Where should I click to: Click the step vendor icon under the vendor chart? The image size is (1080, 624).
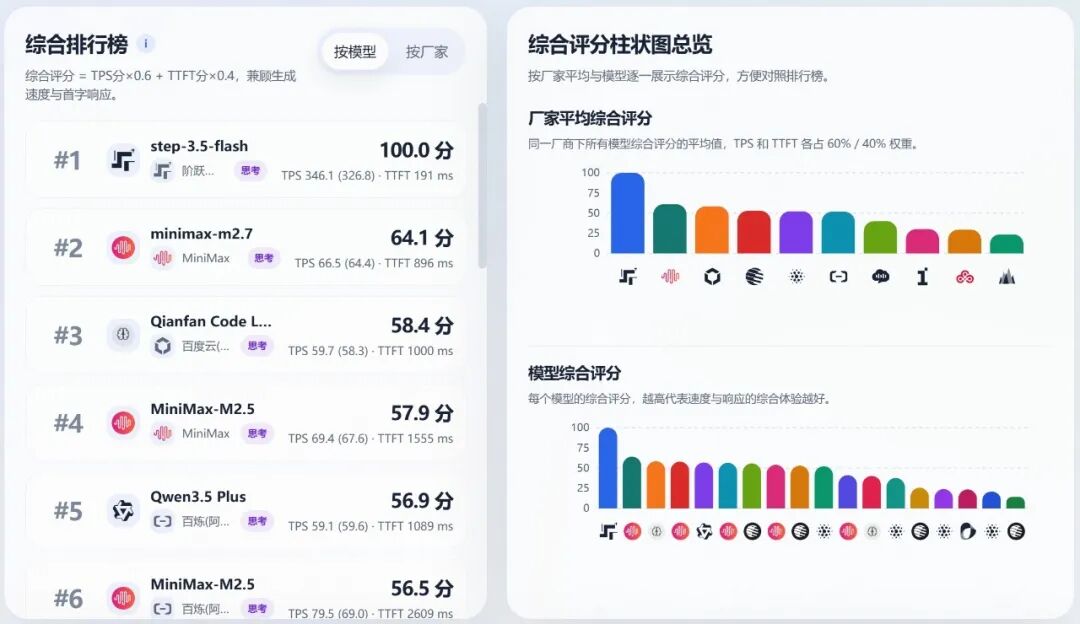coord(628,277)
